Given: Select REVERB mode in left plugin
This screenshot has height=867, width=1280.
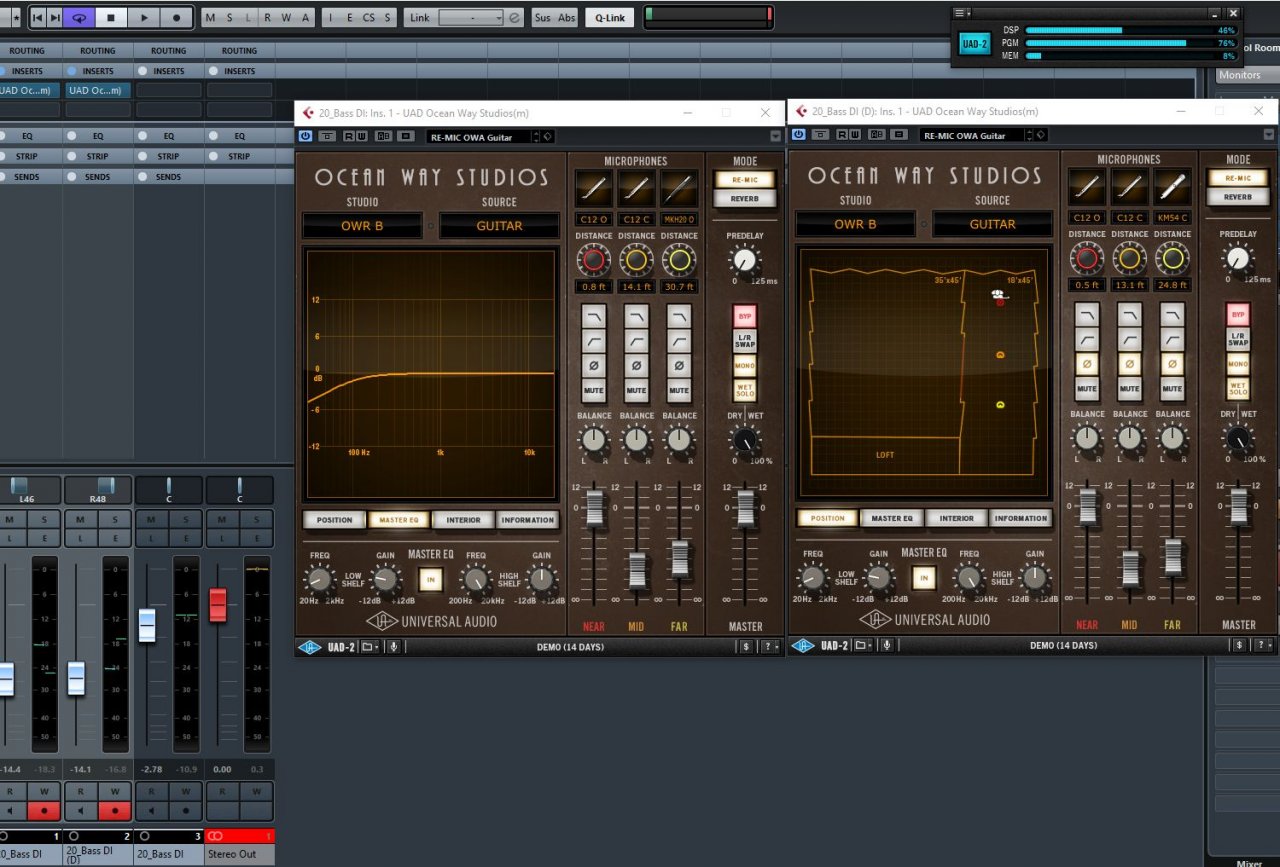Looking at the screenshot, I should (x=744, y=198).
